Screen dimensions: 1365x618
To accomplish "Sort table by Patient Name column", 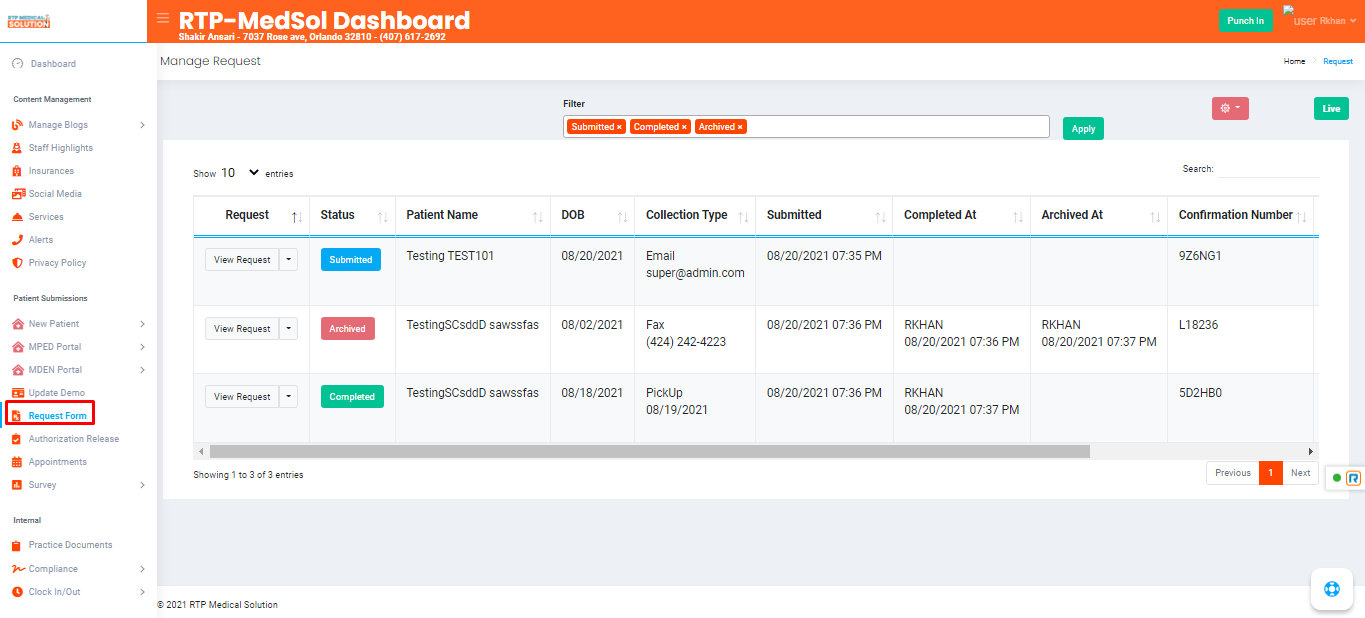I will [473, 215].
